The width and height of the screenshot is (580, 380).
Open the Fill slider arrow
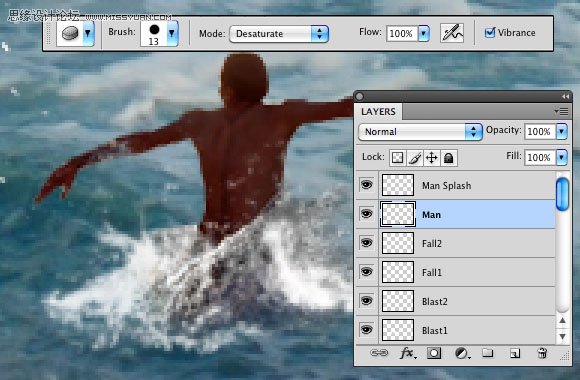click(x=562, y=157)
